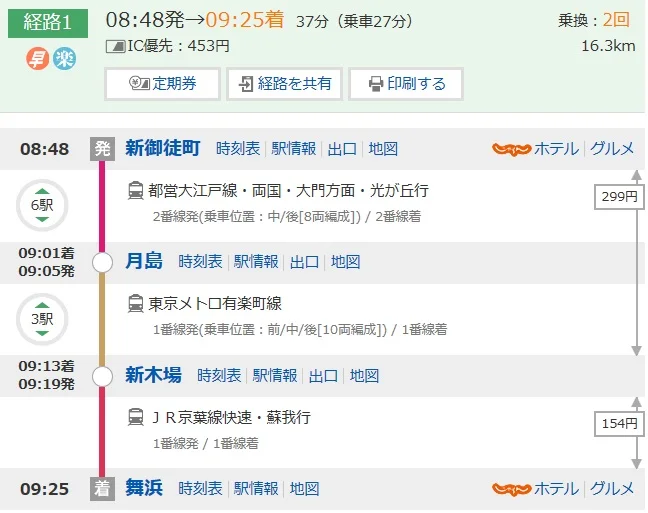Click グルメ link in 舞浜 row
The image size is (648, 513).
612,489
